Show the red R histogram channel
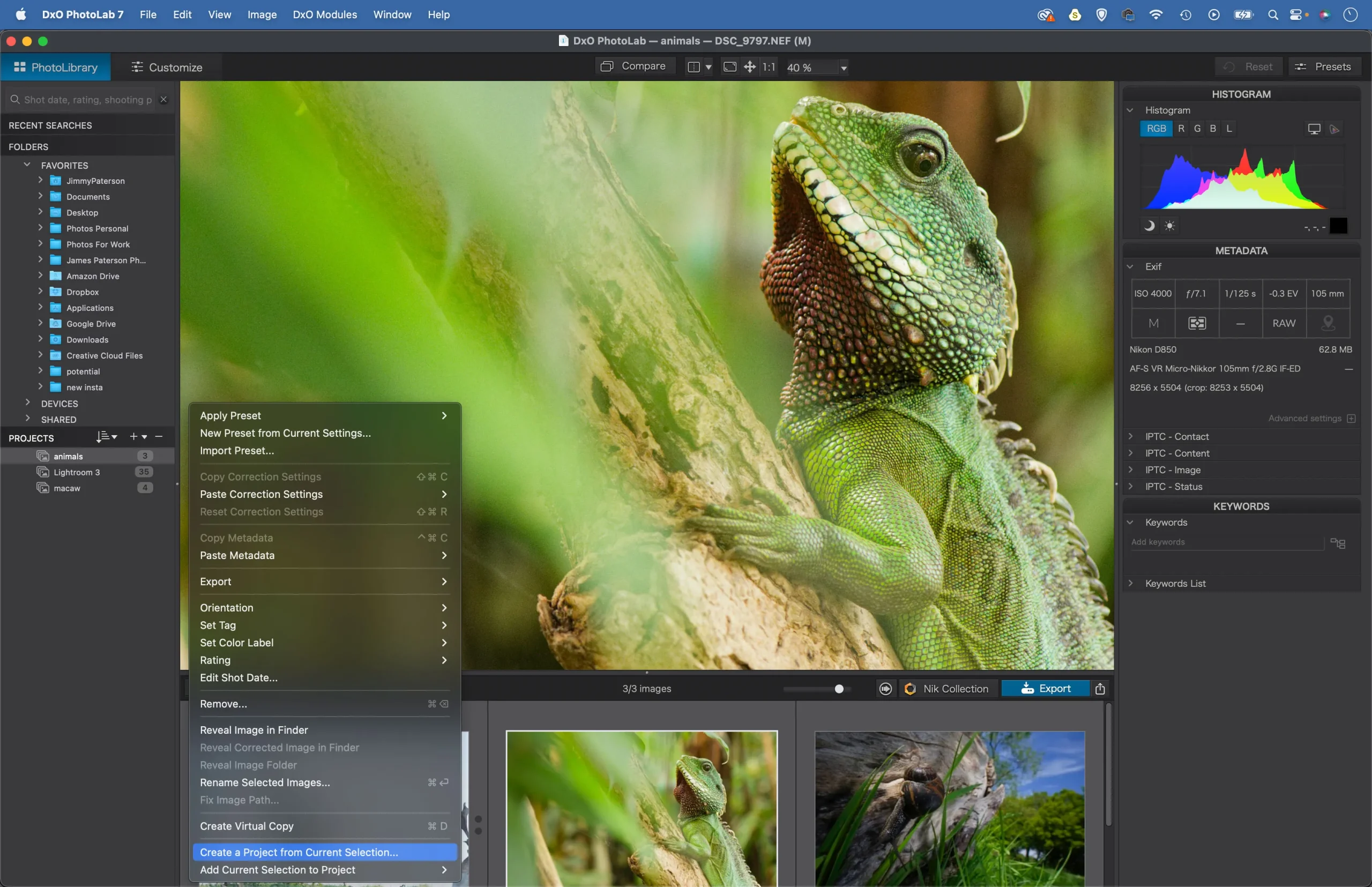The height and width of the screenshot is (887, 1372). tap(1181, 129)
